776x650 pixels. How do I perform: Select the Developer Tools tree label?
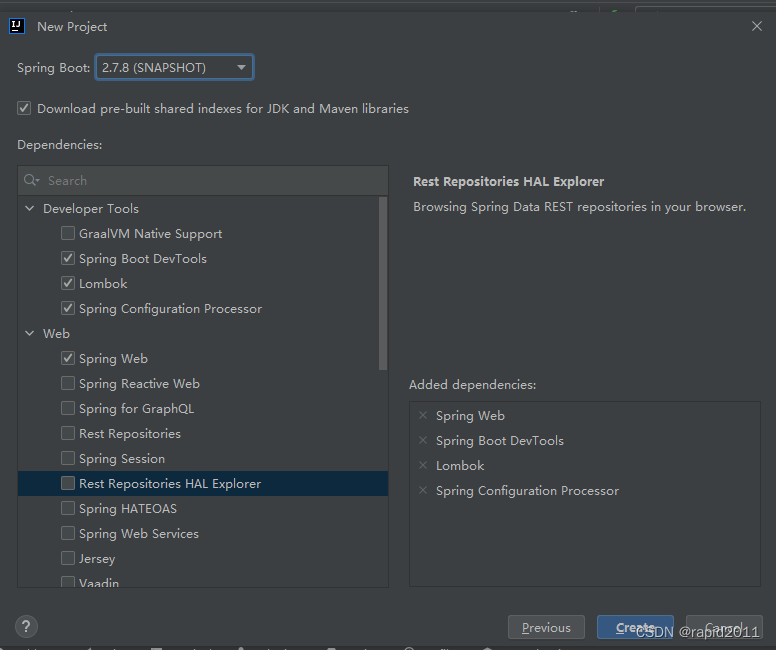[91, 208]
